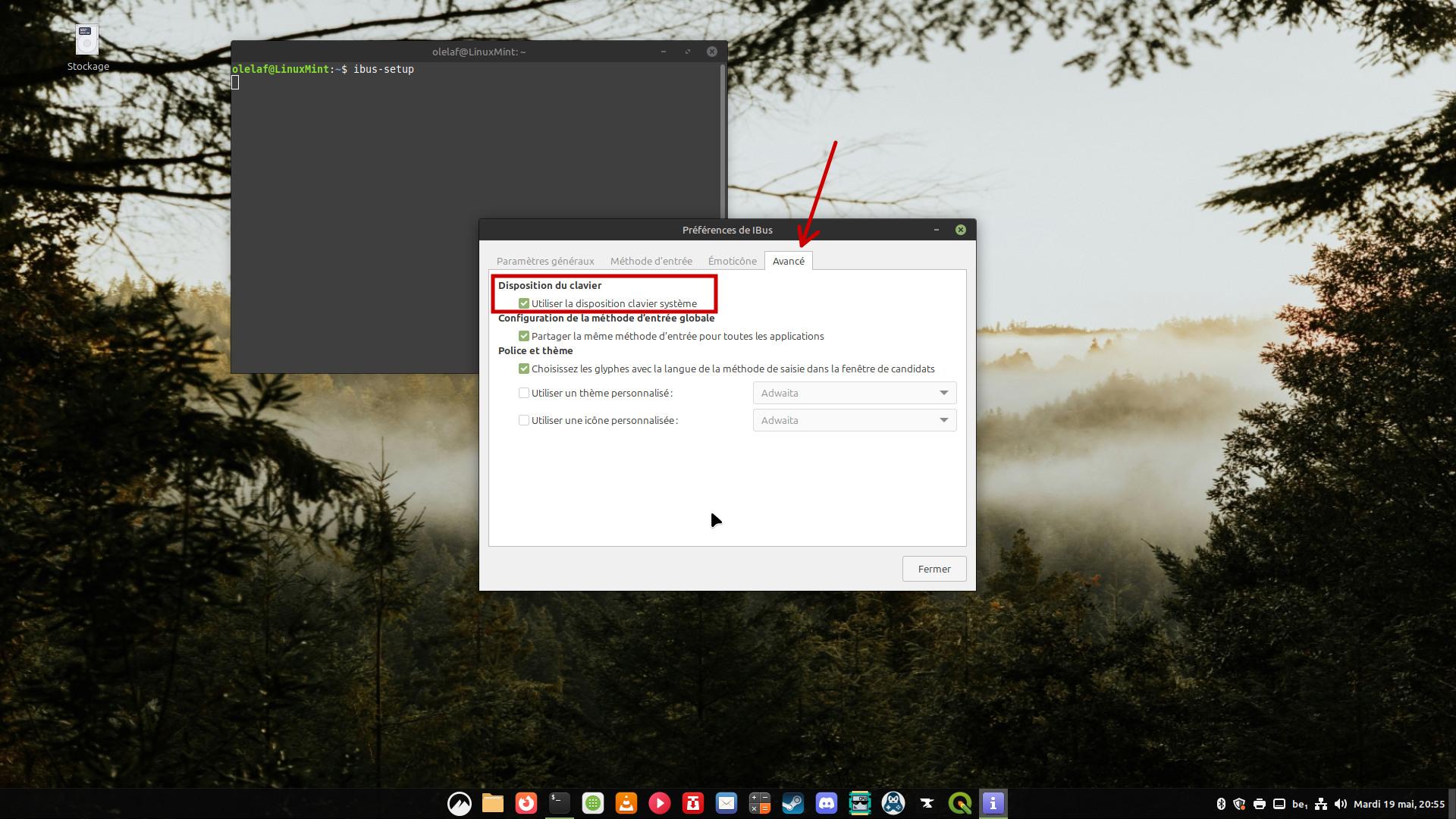Click the Préférences de IBus title bar
Image resolution: width=1456 pixels, height=819 pixels.
pos(727,230)
